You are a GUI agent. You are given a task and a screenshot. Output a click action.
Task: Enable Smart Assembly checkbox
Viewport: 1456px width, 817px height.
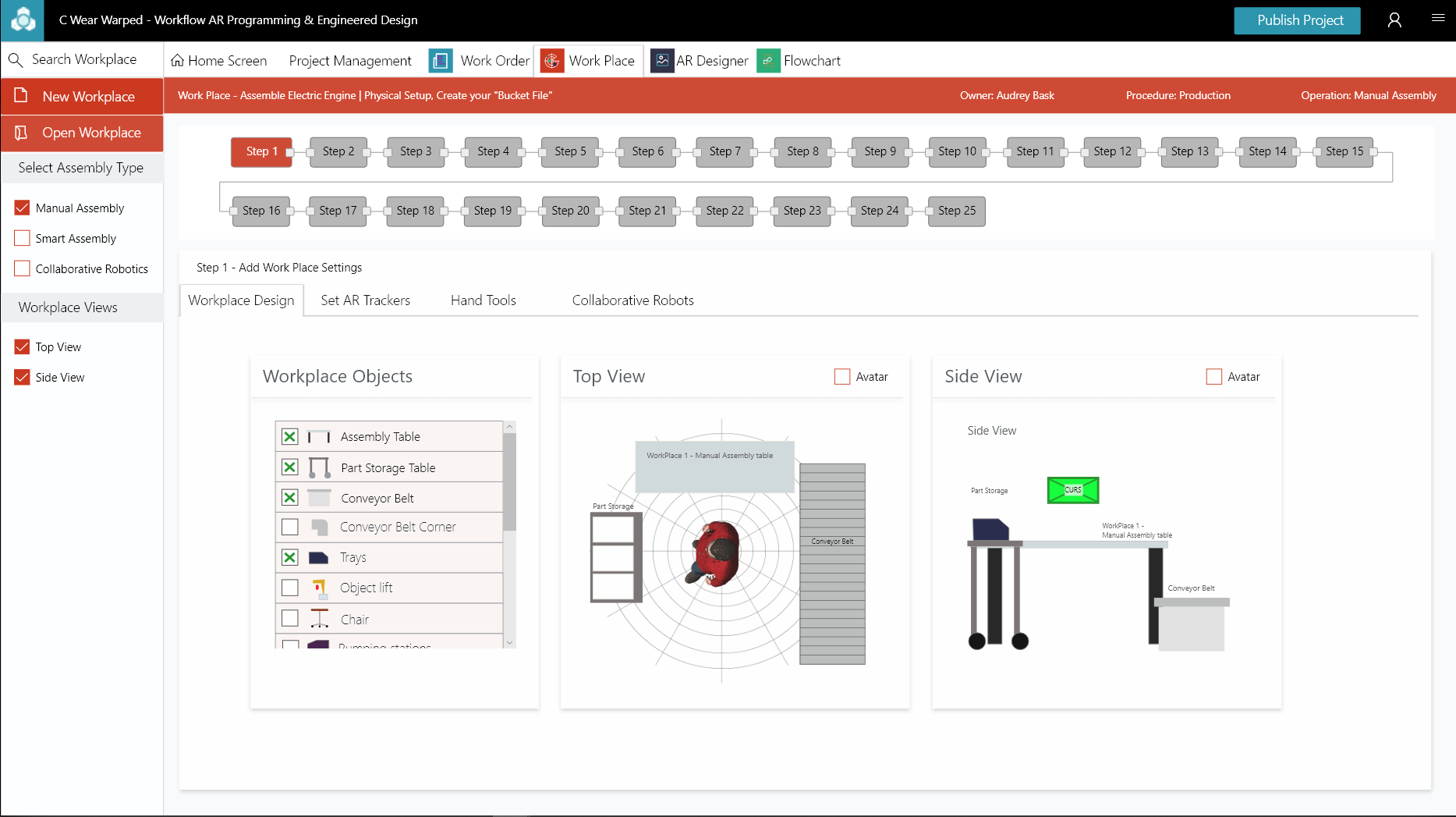22,238
